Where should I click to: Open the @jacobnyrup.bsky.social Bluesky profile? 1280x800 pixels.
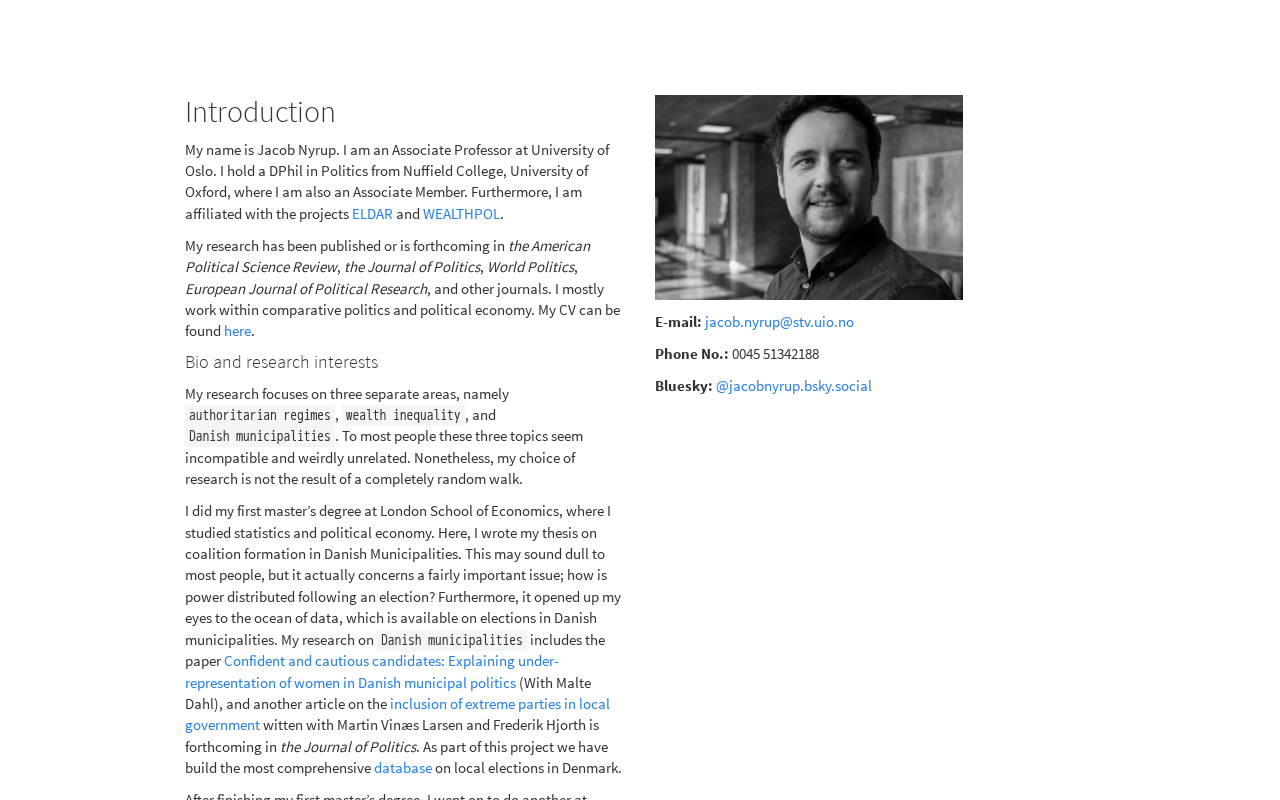coord(793,386)
